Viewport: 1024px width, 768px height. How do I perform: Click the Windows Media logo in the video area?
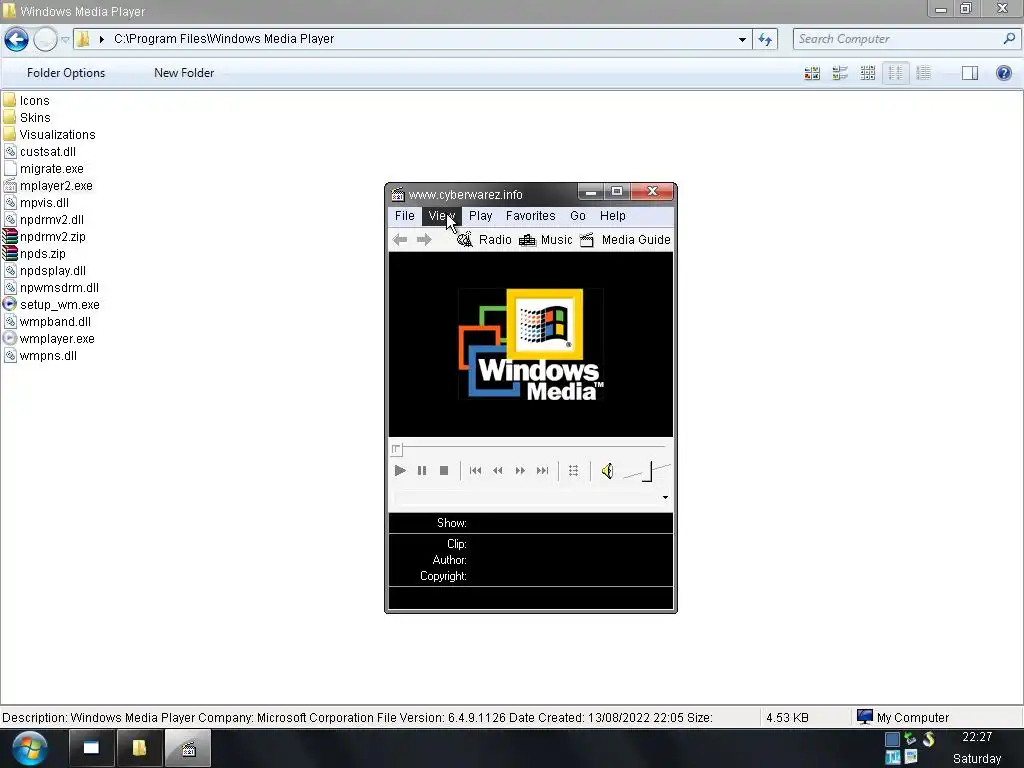click(530, 344)
